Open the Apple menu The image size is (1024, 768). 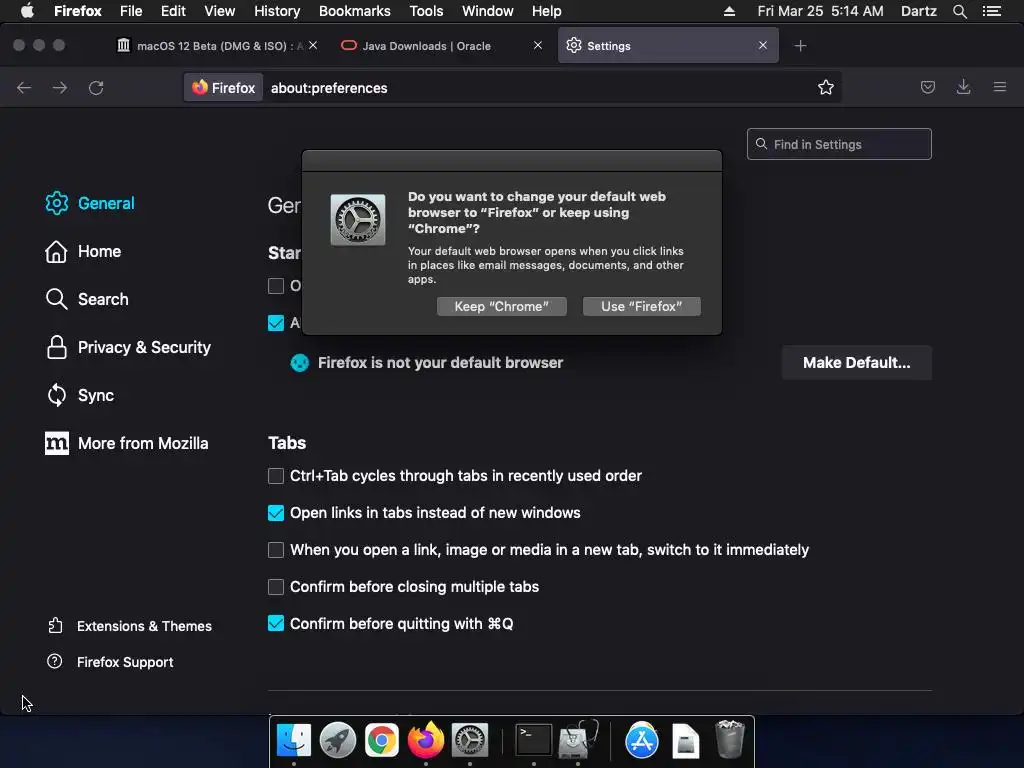[27, 11]
